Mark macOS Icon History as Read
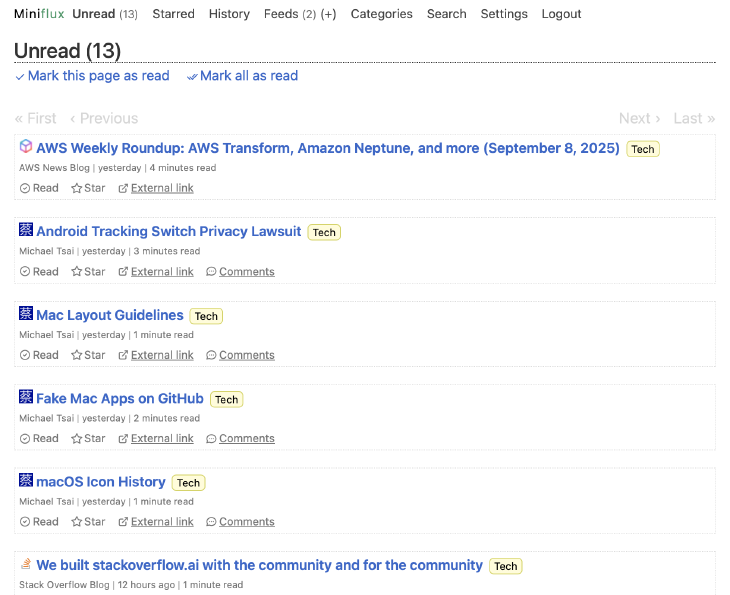This screenshot has width=730, height=595. pos(39,522)
